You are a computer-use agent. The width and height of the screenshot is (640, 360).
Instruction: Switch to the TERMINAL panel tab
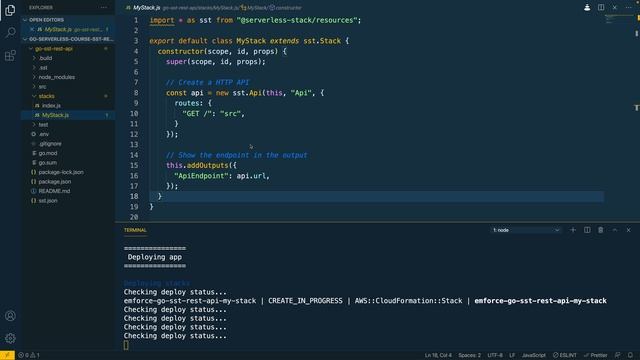pos(135,230)
